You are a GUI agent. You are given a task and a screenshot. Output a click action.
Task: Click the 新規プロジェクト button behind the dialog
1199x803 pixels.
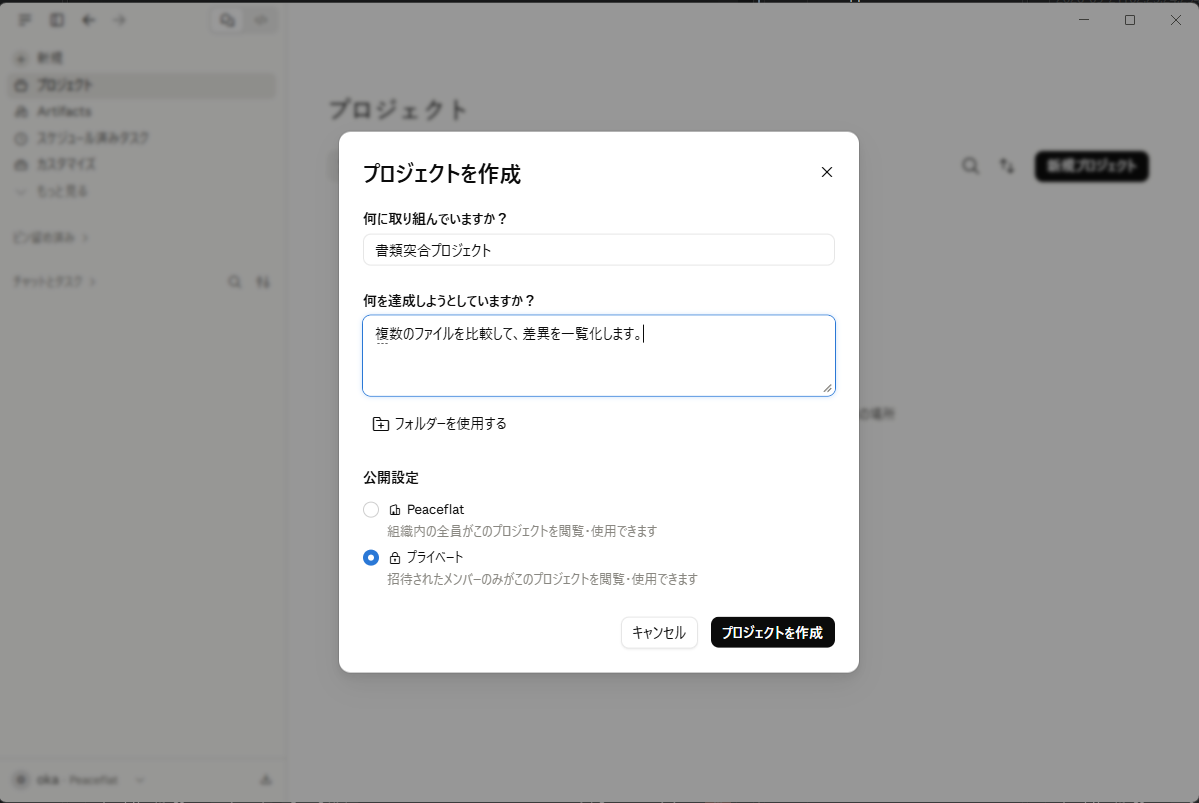(1092, 166)
